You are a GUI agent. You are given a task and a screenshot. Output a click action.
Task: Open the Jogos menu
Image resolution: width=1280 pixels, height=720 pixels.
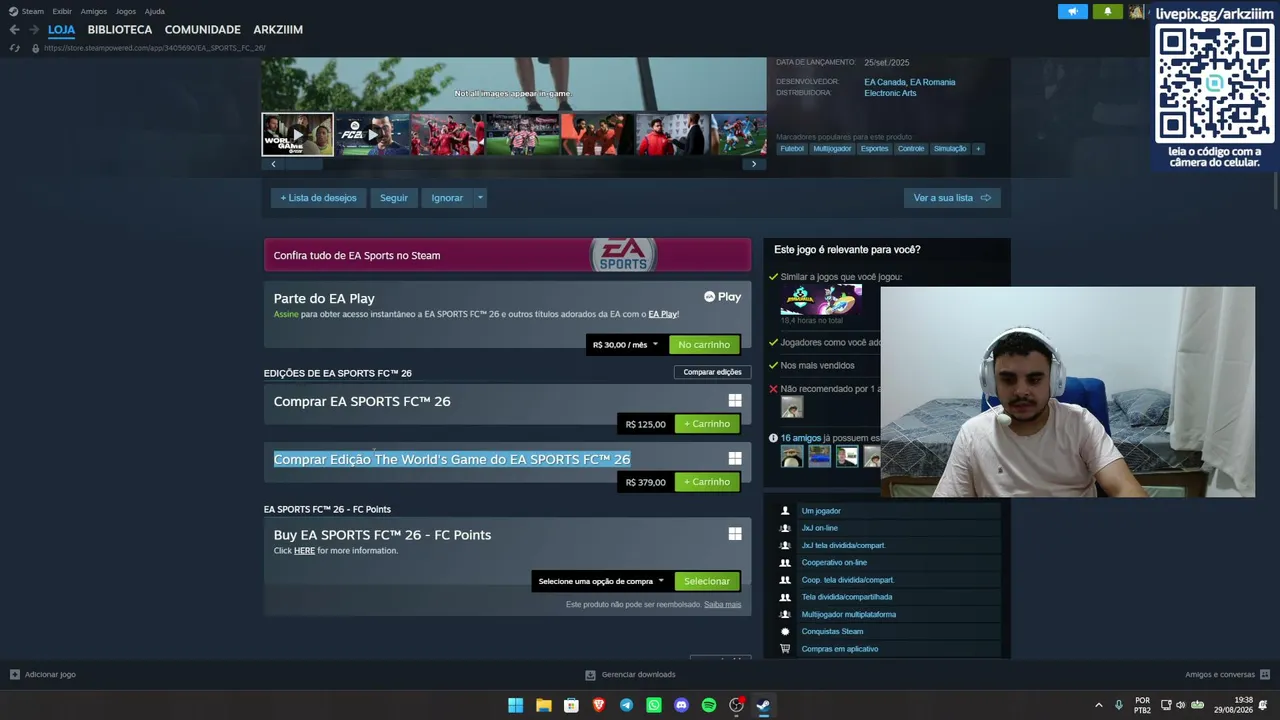click(x=126, y=11)
